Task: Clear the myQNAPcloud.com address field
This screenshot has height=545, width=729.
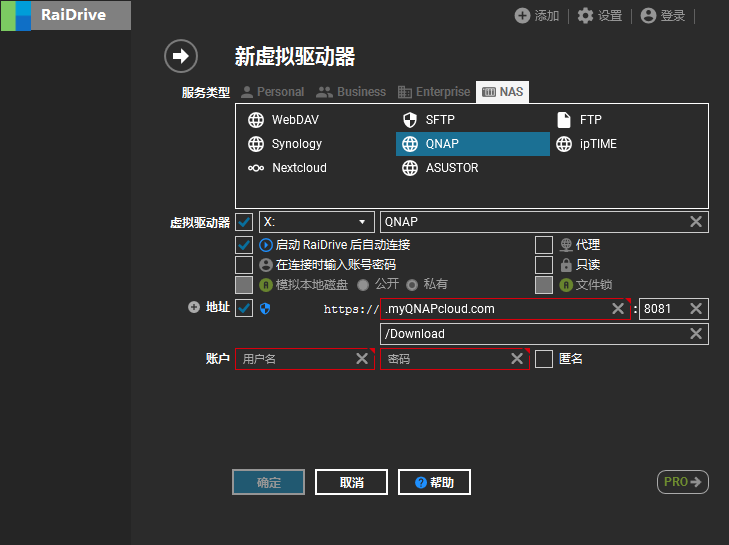Action: click(x=618, y=308)
